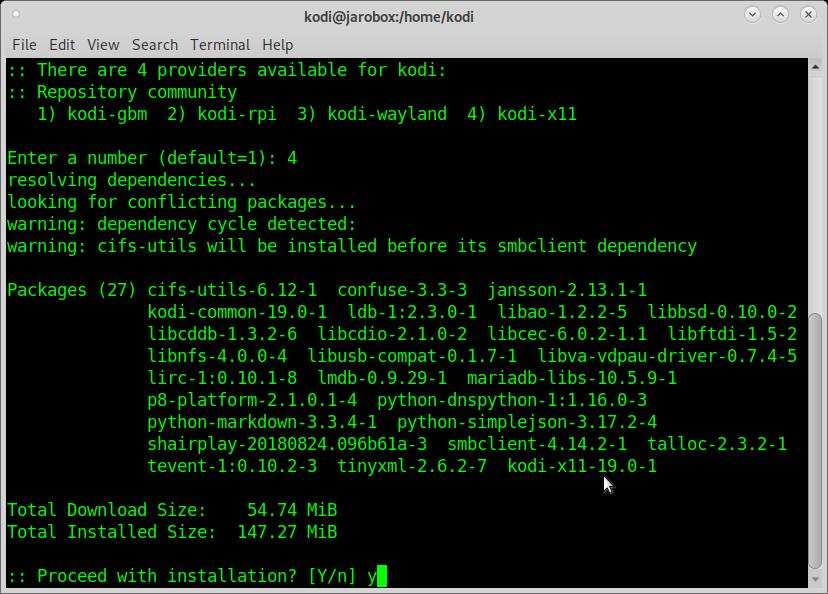828x594 pixels.
Task: Click the Enter a number prompt line
Action: tap(150, 158)
